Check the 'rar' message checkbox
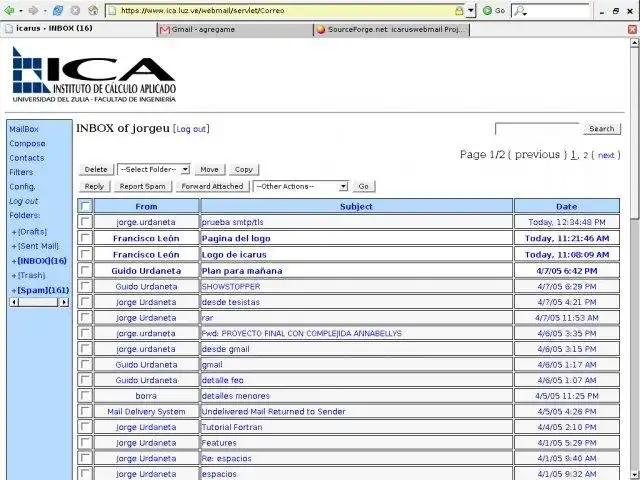The image size is (640, 480). coord(85,317)
